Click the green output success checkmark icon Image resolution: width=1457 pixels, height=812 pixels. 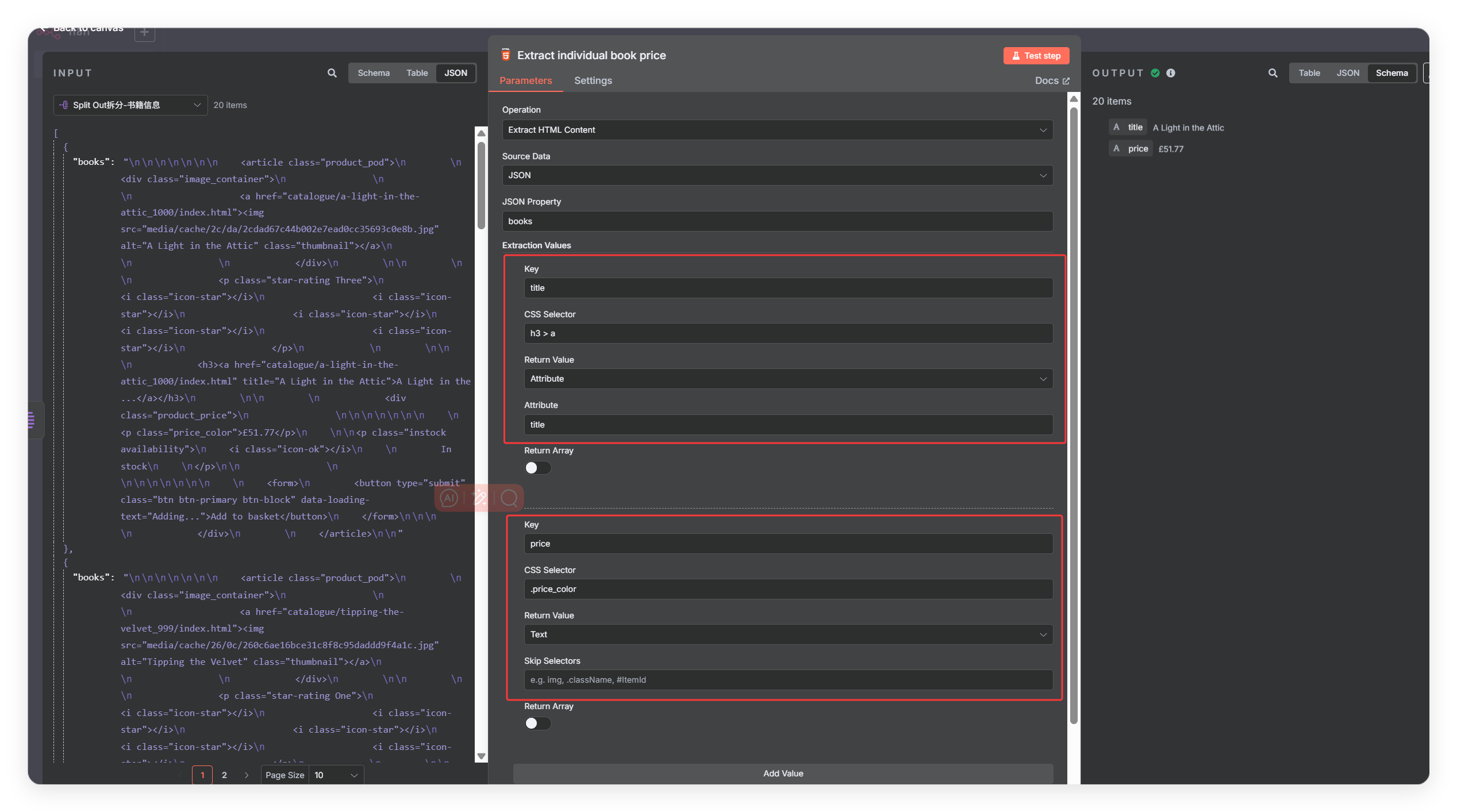pos(1155,73)
